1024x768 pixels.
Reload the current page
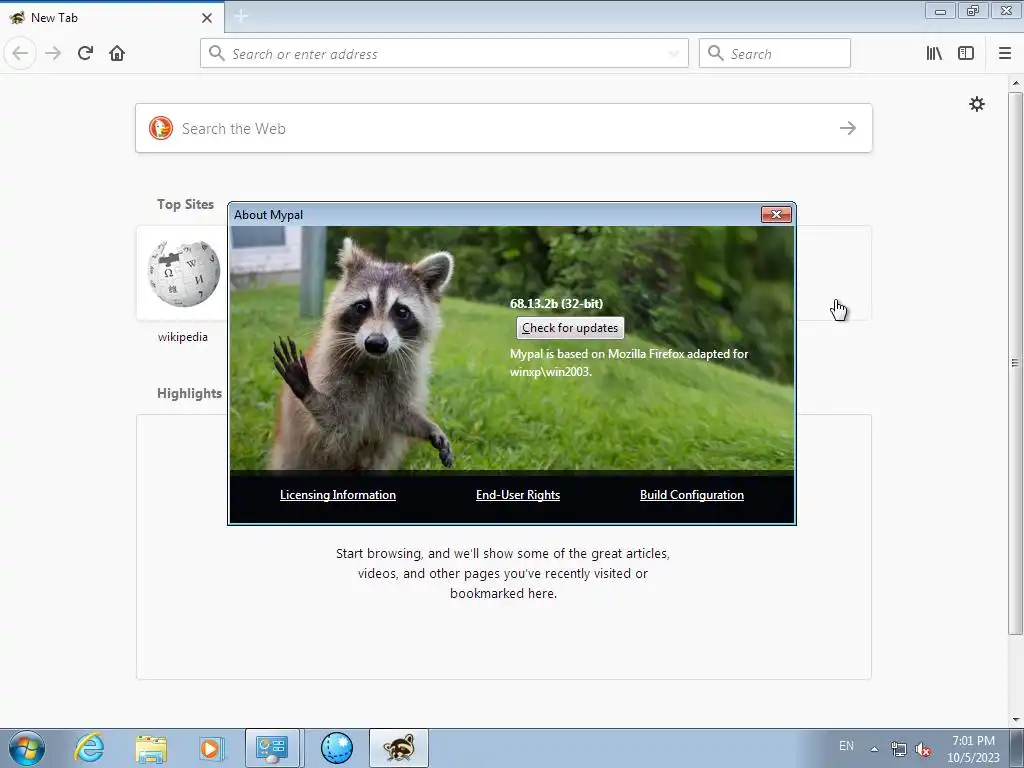85,53
